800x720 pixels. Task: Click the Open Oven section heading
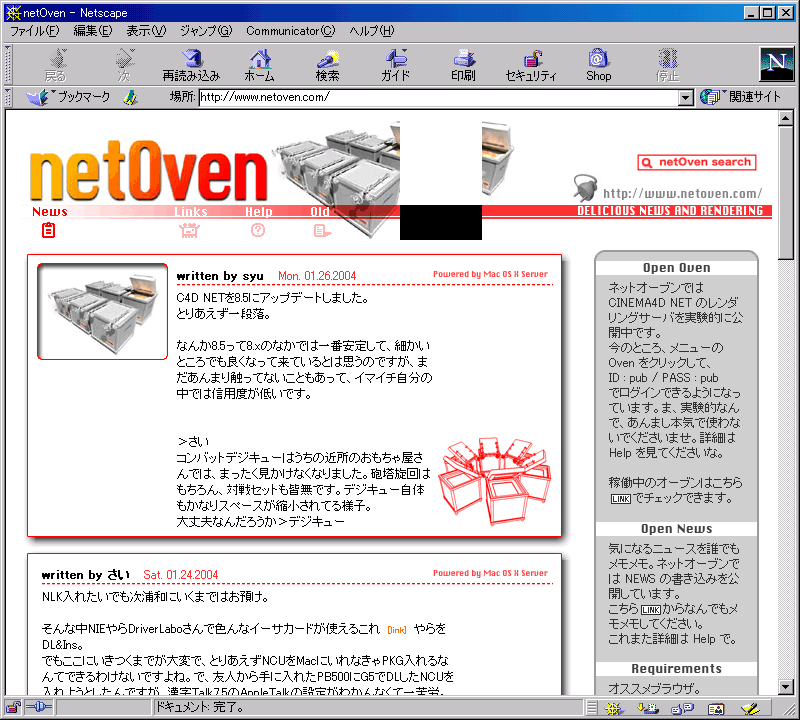[677, 268]
